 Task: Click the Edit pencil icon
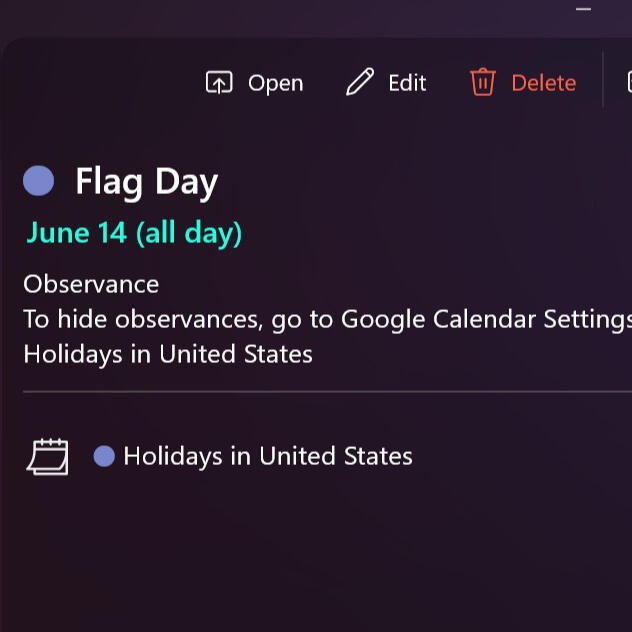(359, 83)
